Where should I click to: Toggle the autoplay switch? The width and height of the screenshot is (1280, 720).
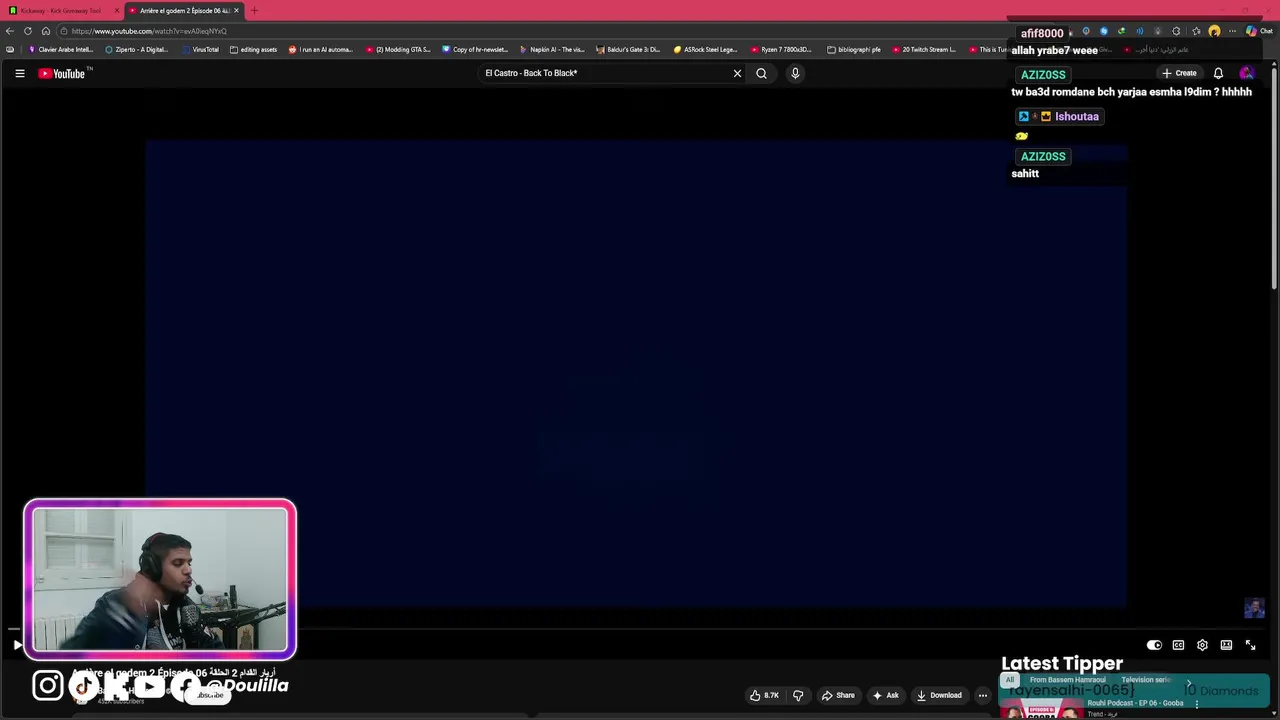click(x=1154, y=645)
